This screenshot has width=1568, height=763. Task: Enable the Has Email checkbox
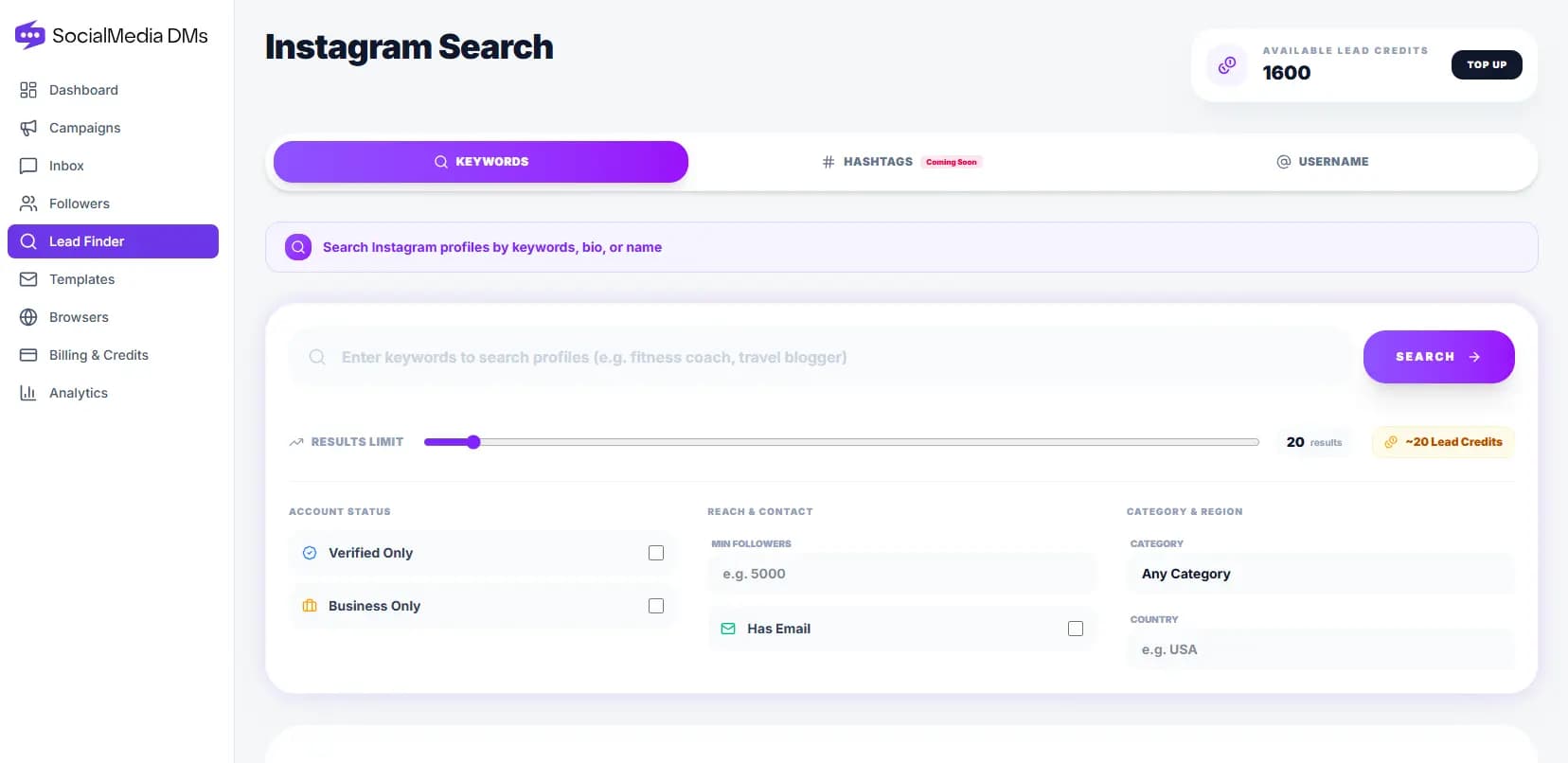pos(1076,629)
